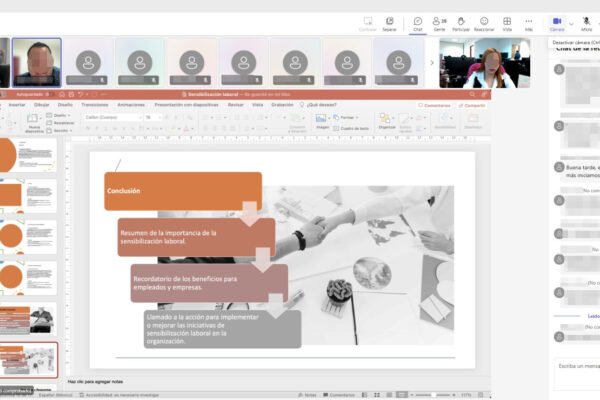Open the Revisar ribbon tab
Image resolution: width=600 pixels, height=400 pixels.
[235, 105]
